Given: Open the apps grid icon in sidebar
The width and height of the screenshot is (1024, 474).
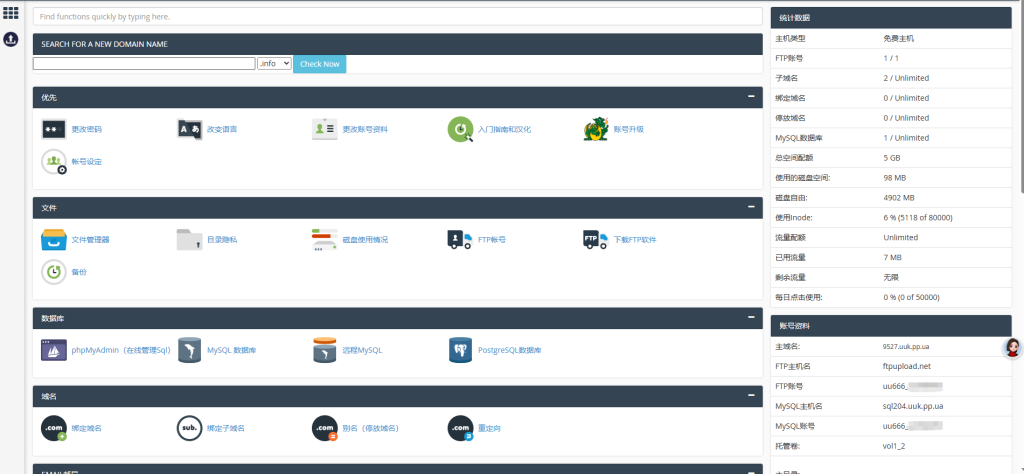Looking at the screenshot, I should click(x=10, y=12).
